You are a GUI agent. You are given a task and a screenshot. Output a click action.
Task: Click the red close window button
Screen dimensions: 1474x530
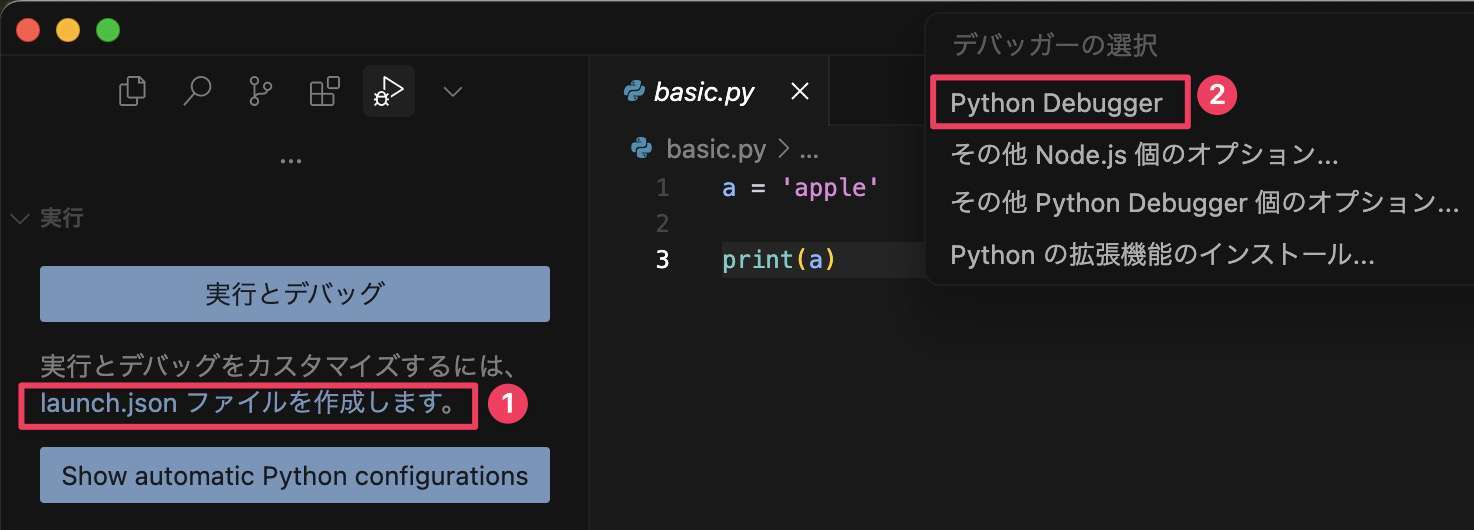[28, 30]
